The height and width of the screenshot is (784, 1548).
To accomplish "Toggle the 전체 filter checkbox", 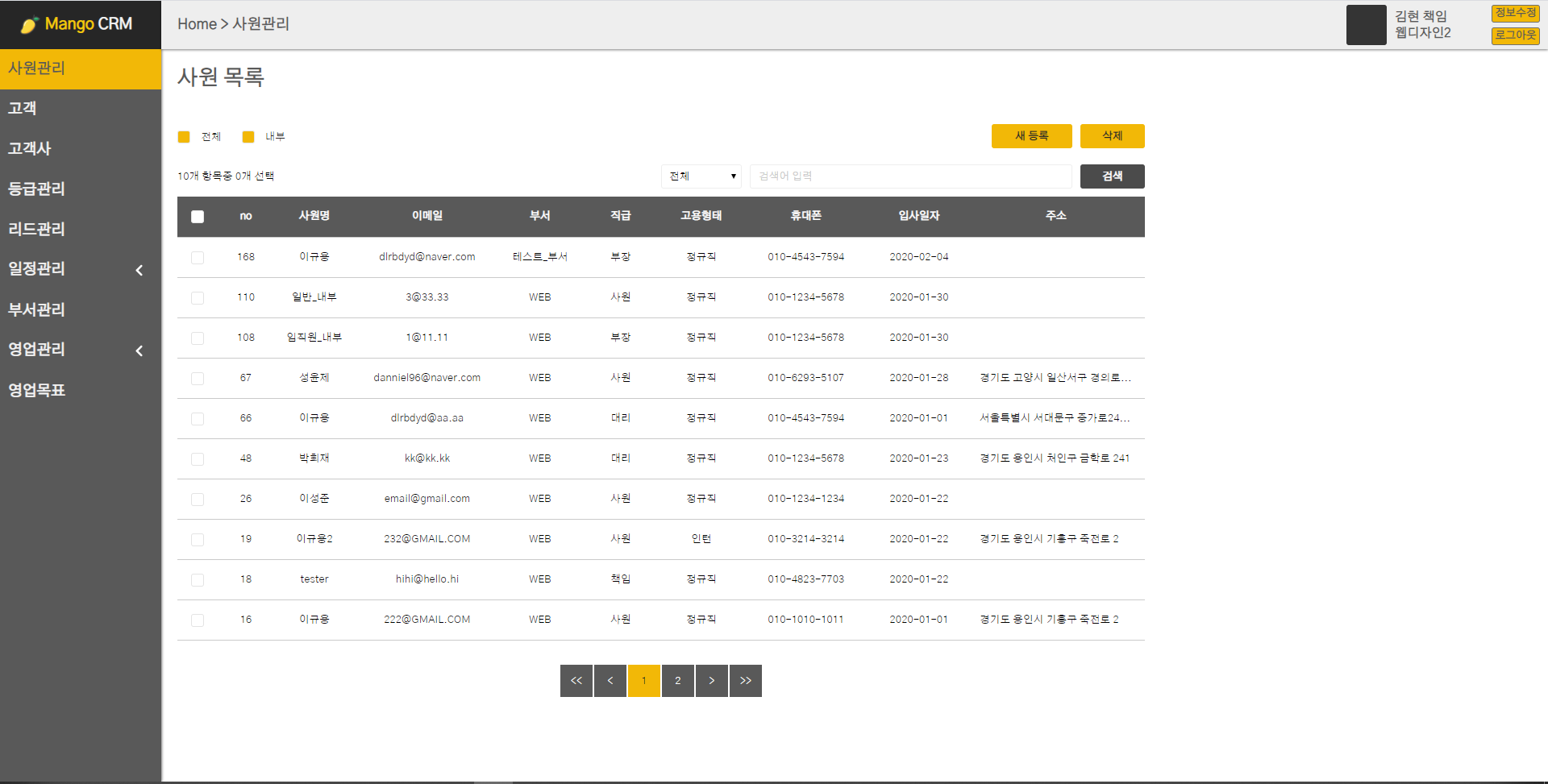I will 184,136.
